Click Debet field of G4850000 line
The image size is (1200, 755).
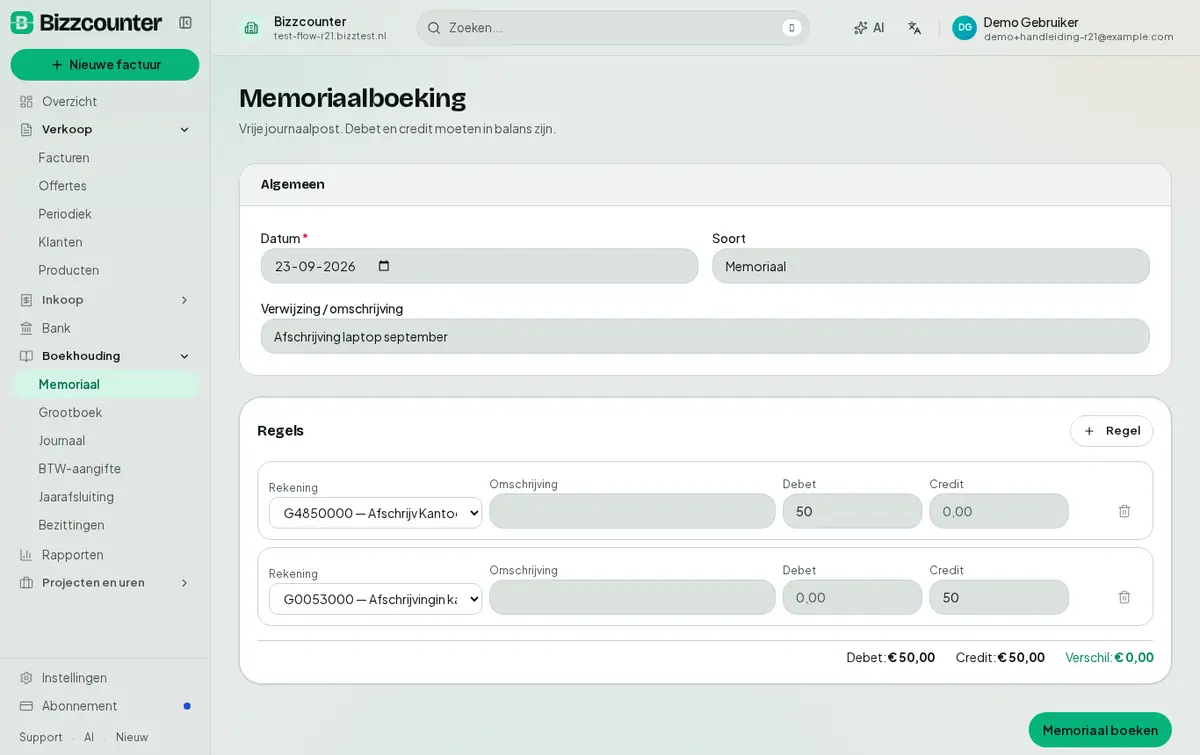click(852, 511)
